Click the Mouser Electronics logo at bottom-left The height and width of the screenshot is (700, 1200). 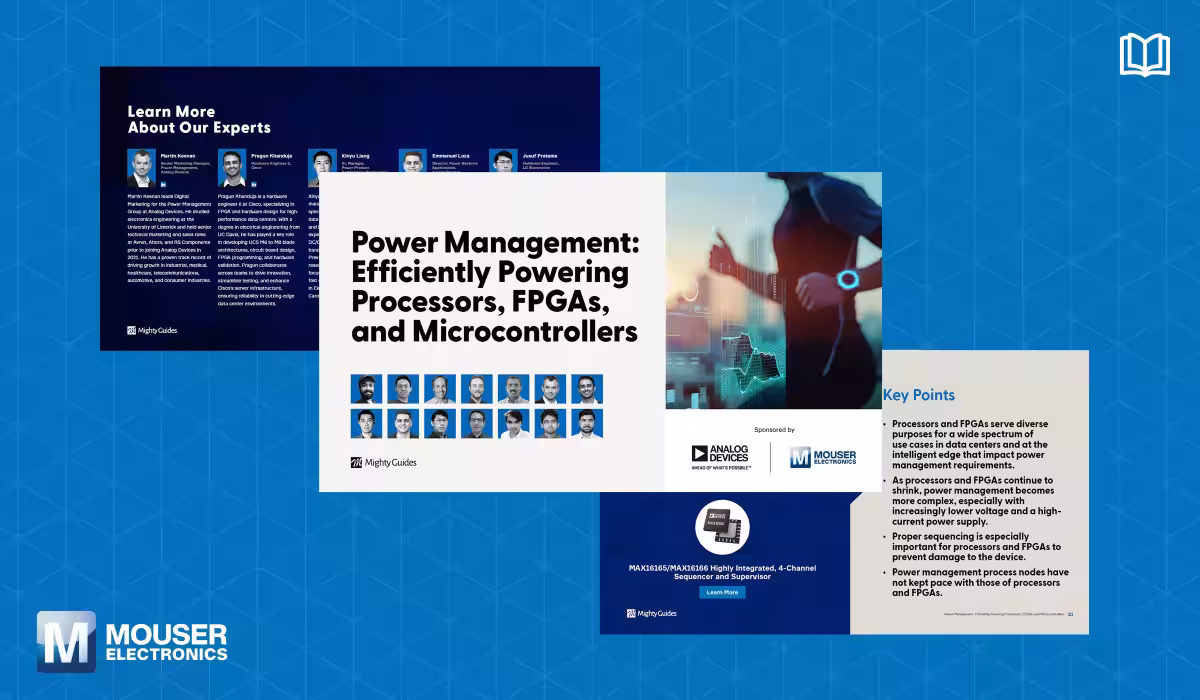click(132, 641)
